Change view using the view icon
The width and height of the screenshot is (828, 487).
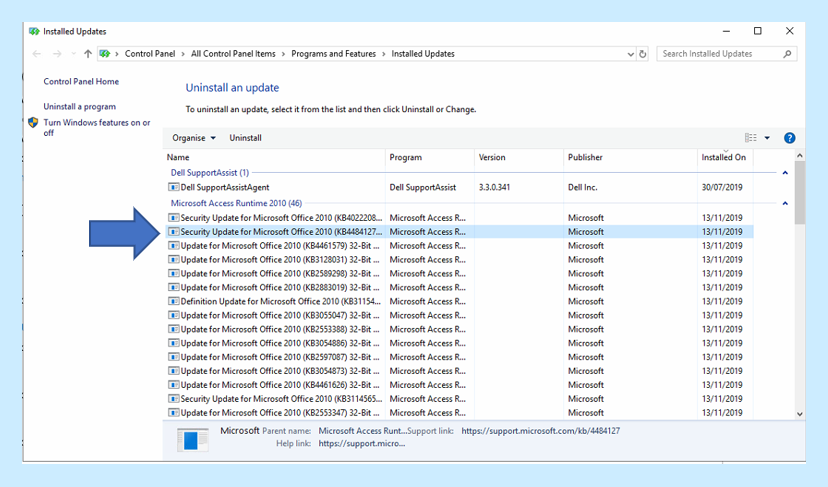(x=750, y=138)
